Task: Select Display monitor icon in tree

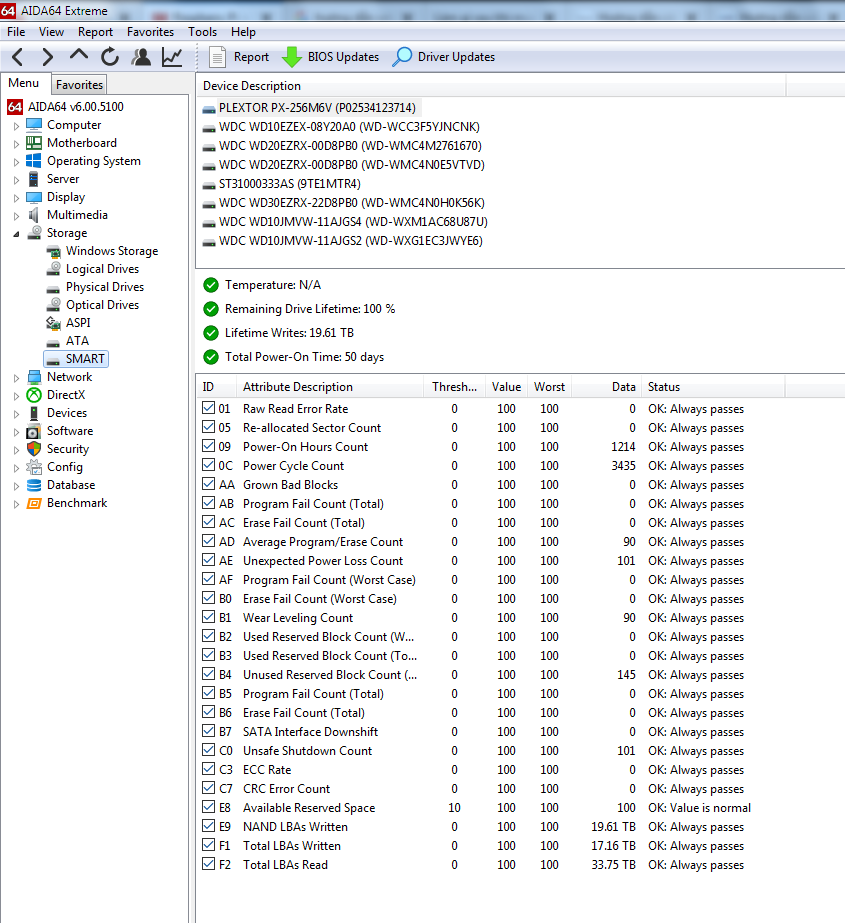Action: (x=34, y=197)
